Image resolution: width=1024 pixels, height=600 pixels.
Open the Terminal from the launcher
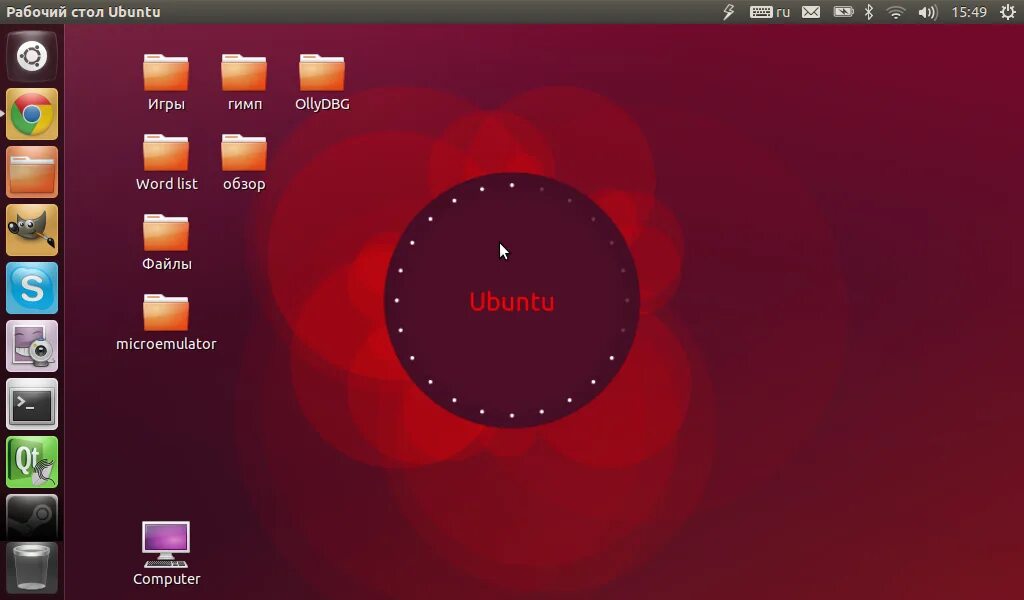pos(32,404)
